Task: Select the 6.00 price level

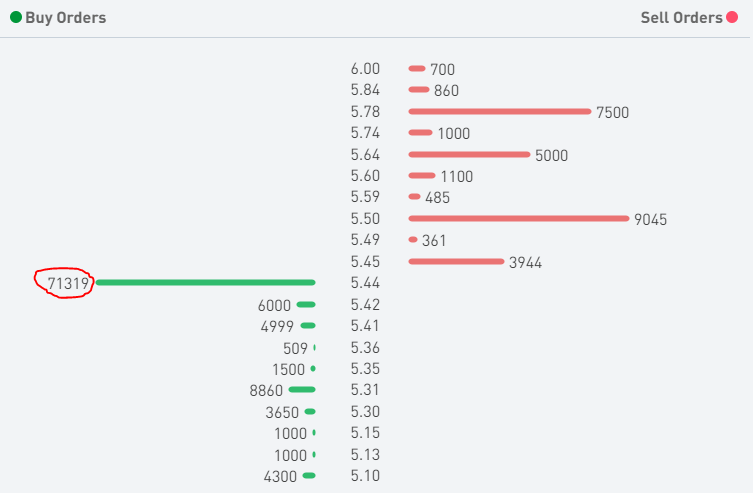Action: (365, 69)
